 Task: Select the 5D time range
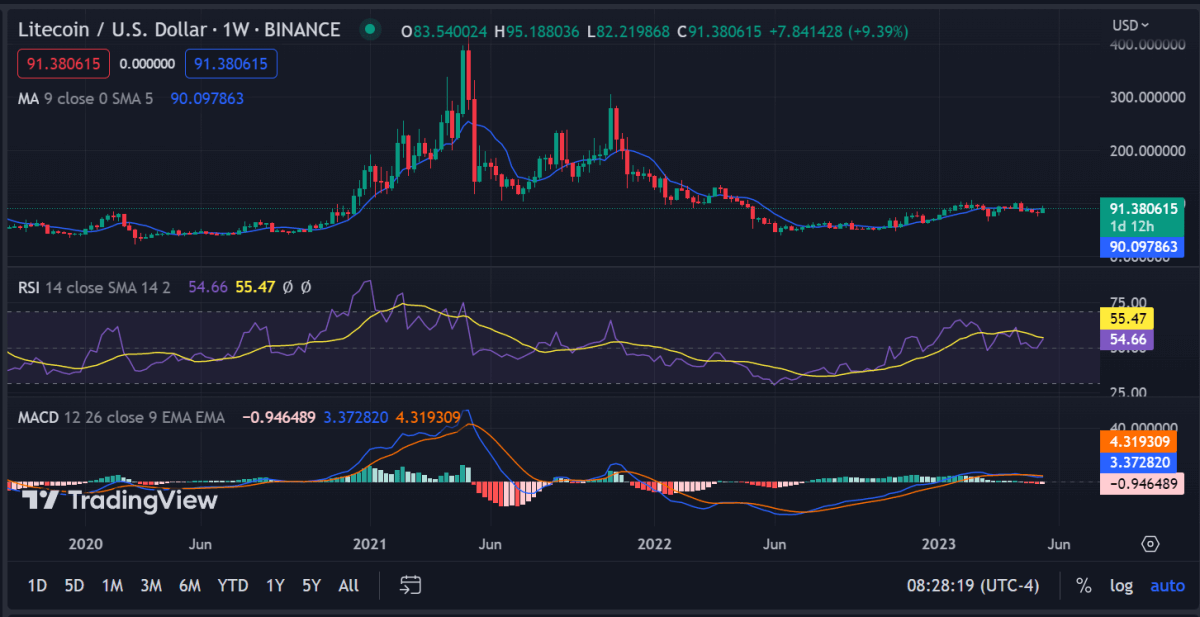[x=74, y=586]
